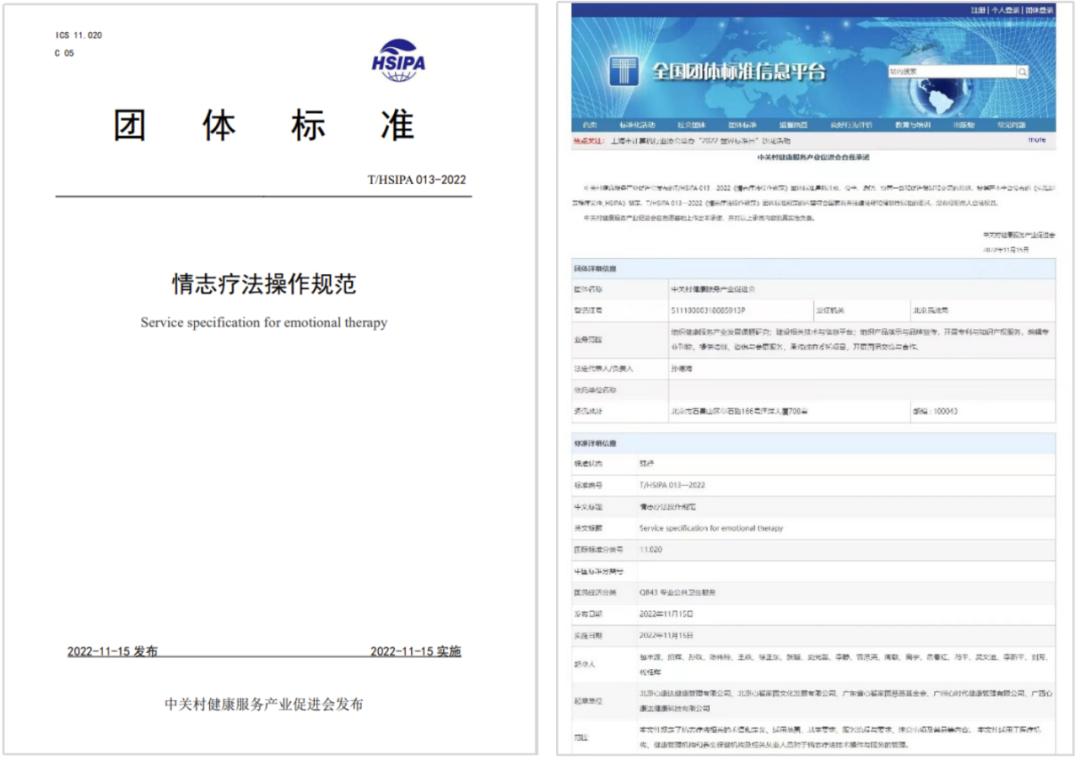1080x761 pixels.
Task: Select the 首页 home menu item
Action: [x=588, y=122]
